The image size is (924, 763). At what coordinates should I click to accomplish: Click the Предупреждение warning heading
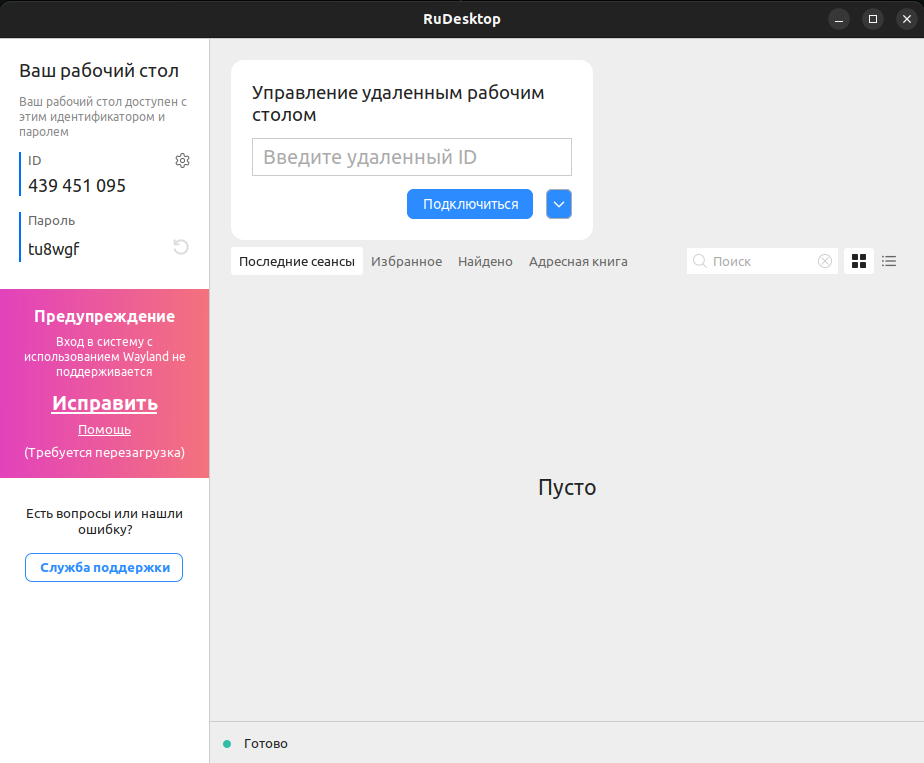tap(105, 316)
